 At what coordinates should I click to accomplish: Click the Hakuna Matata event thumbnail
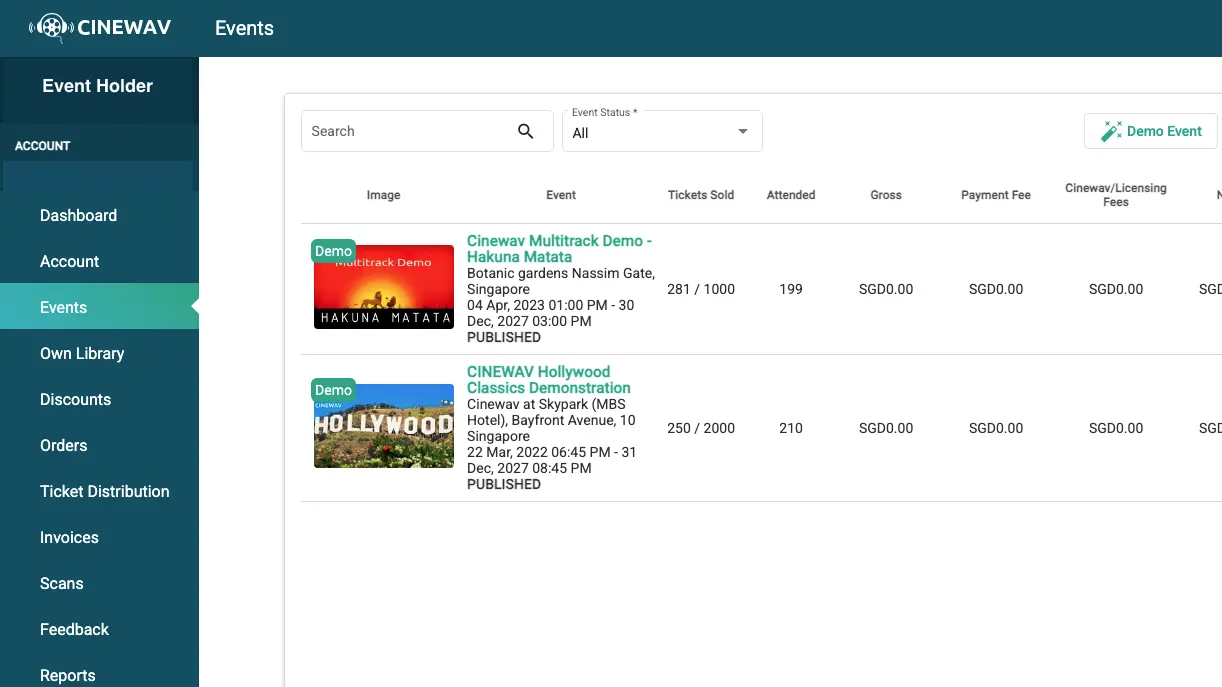tap(384, 288)
